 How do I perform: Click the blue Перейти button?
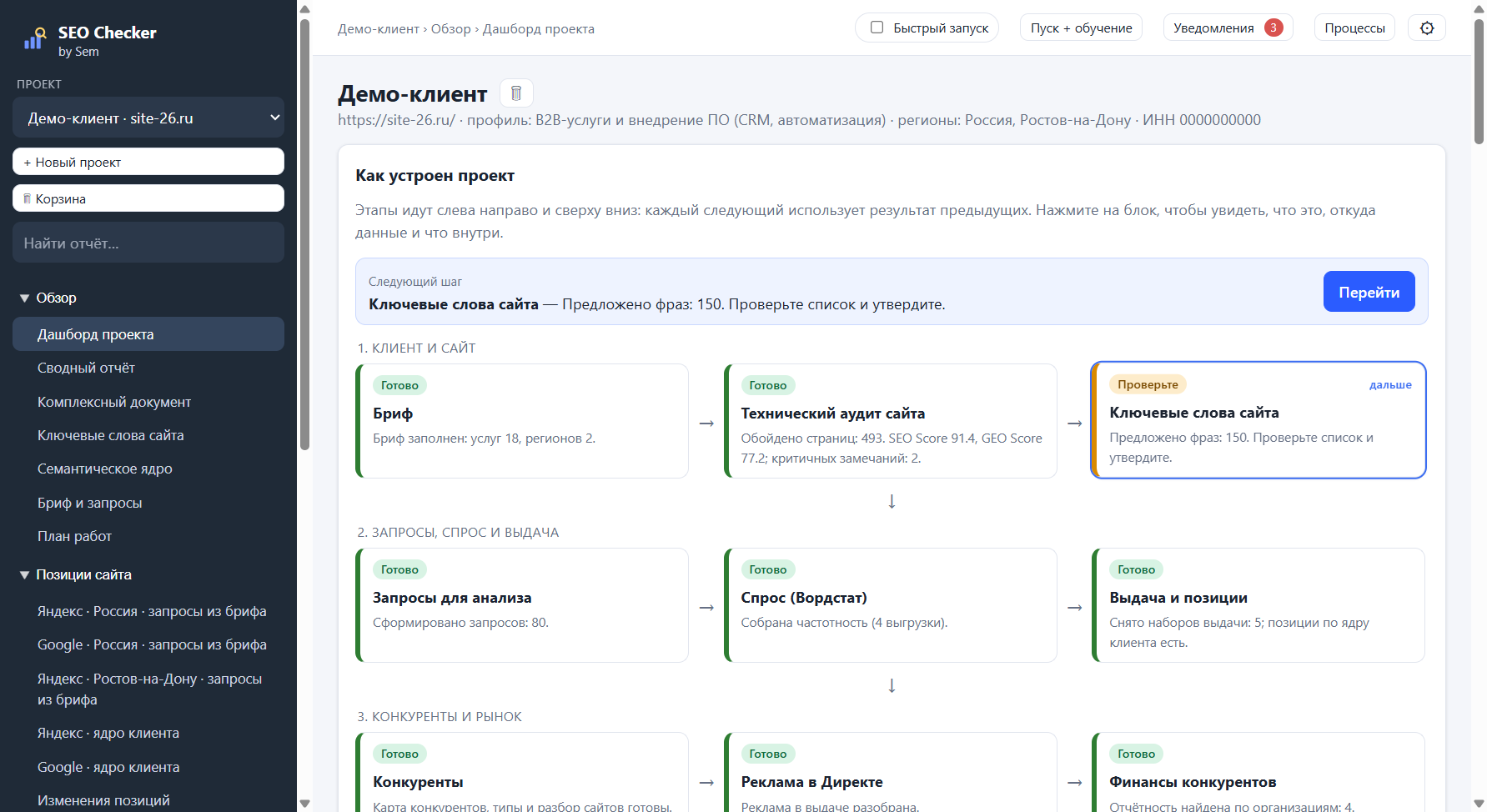point(1369,292)
